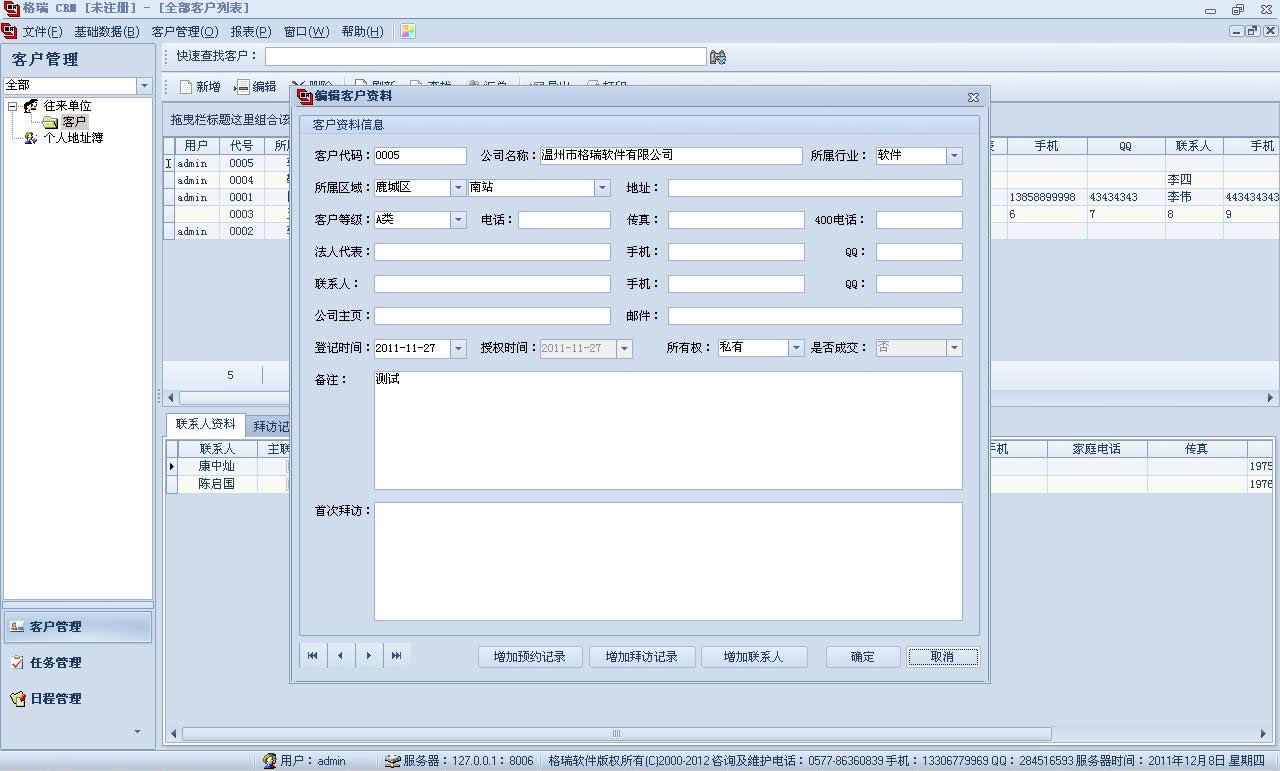1280x771 pixels.
Task: Click the colorful skin icon in menu bar
Action: [x=408, y=31]
